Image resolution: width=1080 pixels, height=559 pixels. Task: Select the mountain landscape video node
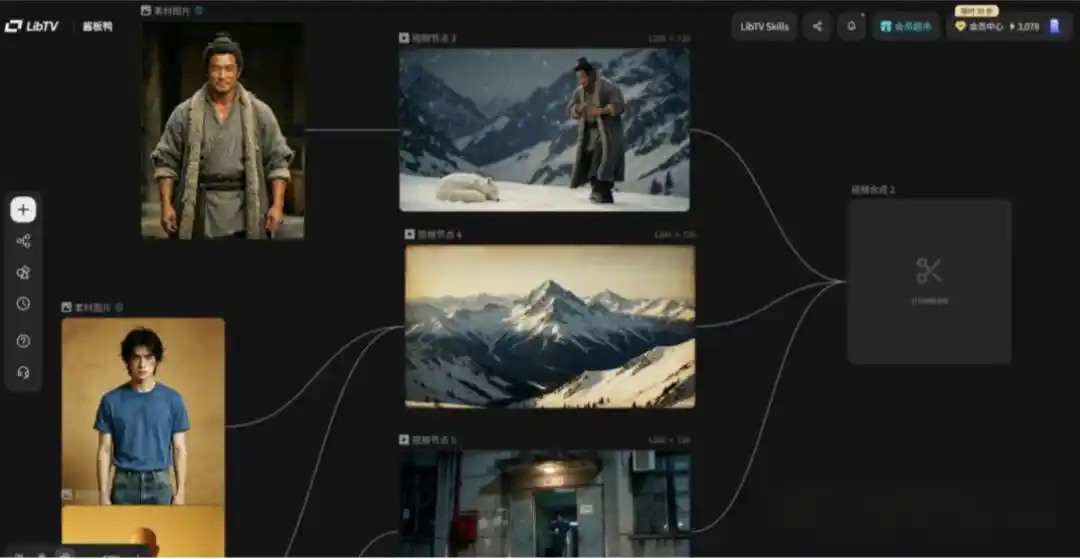click(550, 326)
